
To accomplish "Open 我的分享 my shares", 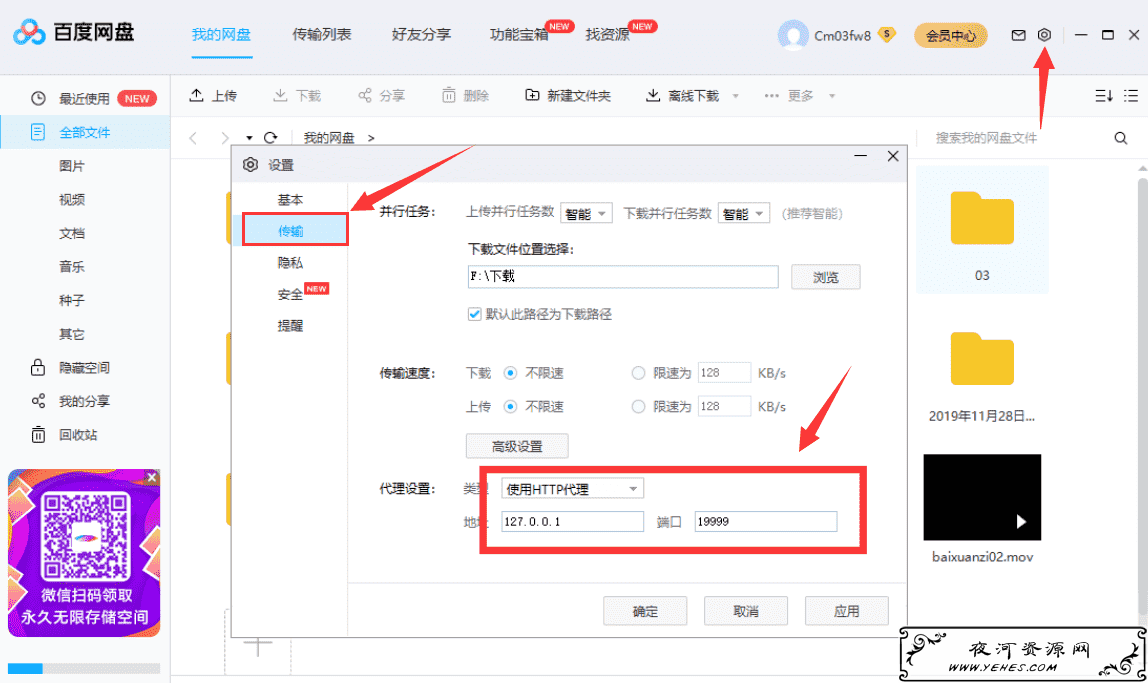I will pos(85,401).
